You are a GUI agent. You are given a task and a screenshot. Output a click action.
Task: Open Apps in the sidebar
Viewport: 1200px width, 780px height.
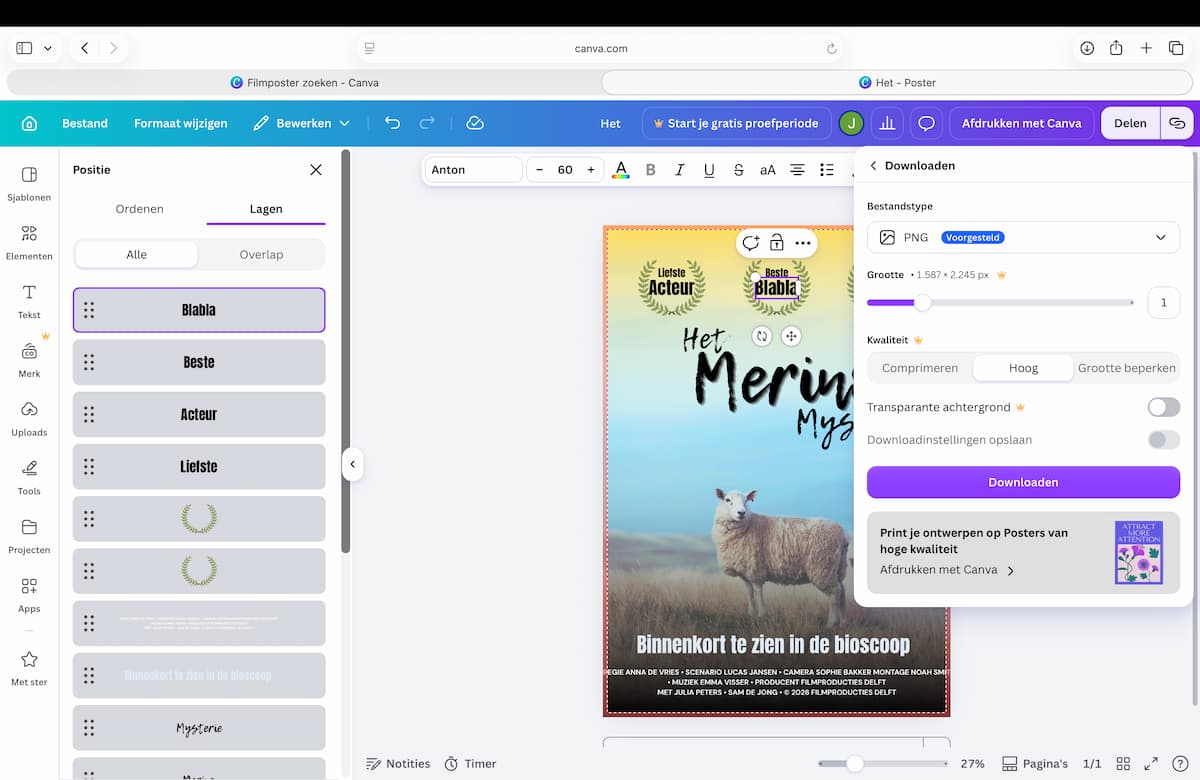(x=29, y=595)
